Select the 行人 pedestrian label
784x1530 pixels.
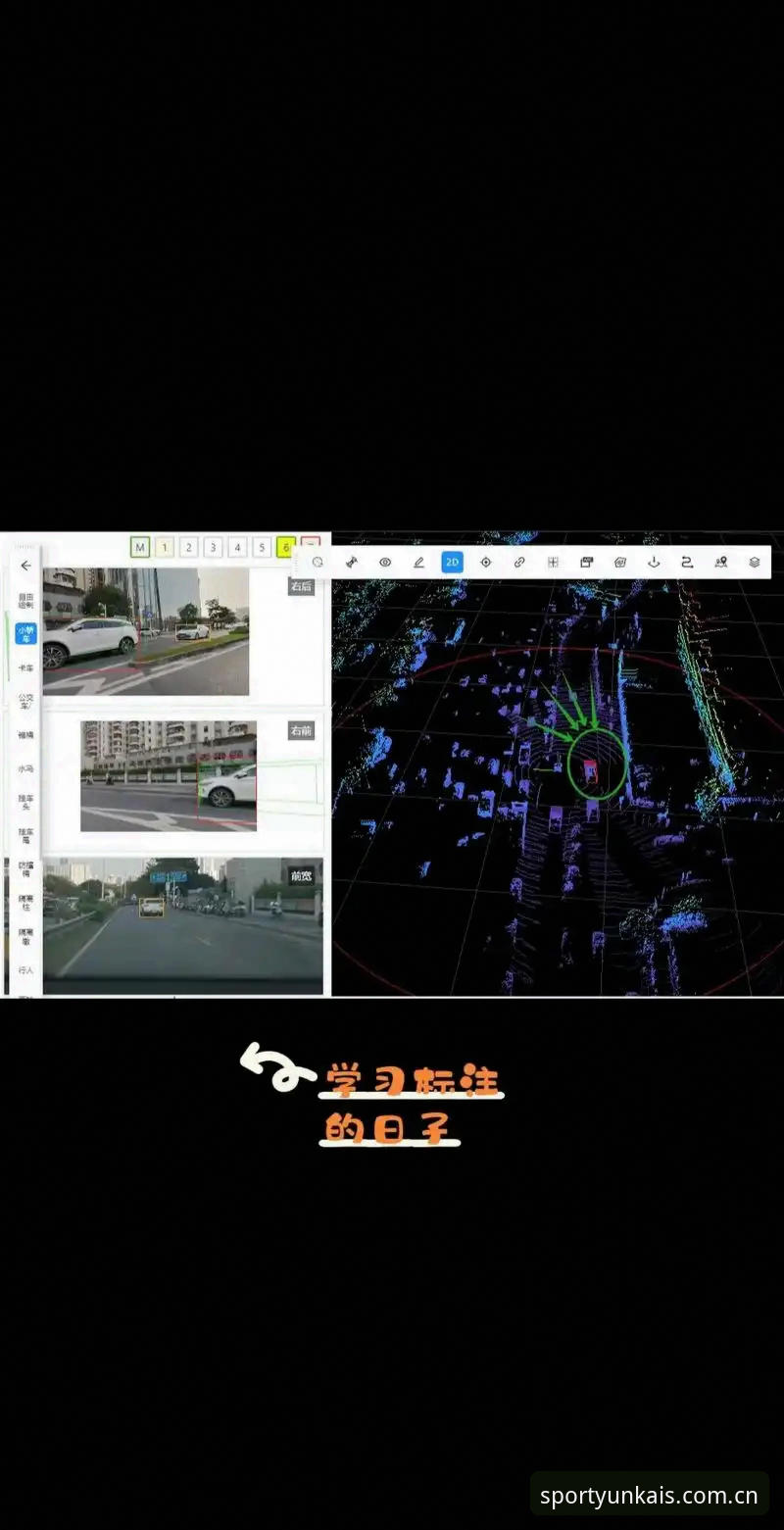[25, 969]
